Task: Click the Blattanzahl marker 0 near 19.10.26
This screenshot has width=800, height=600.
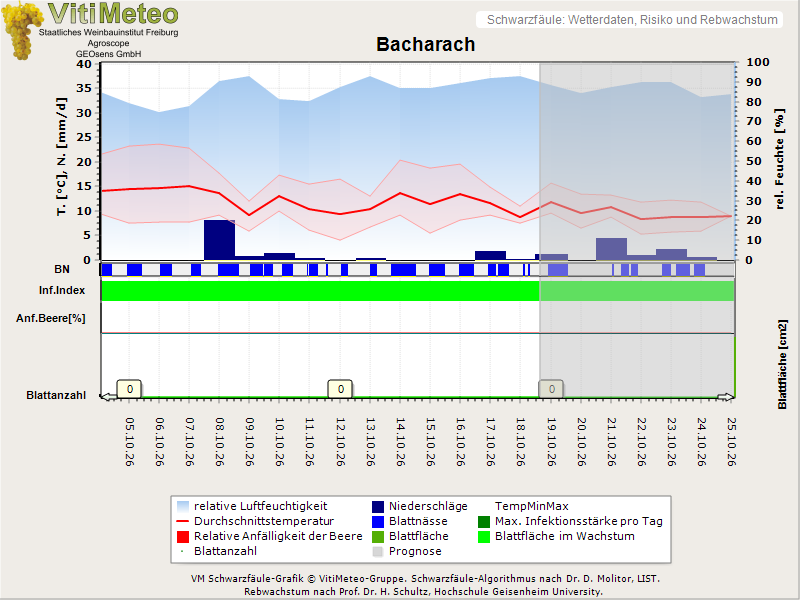Action: click(x=551, y=389)
